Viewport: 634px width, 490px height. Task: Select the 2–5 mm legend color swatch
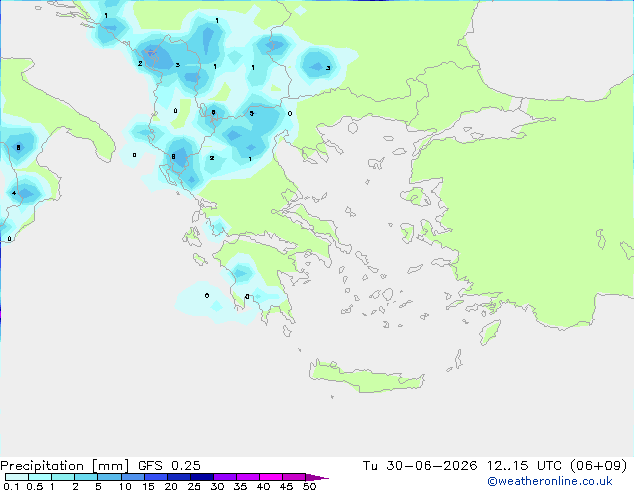coord(86,477)
